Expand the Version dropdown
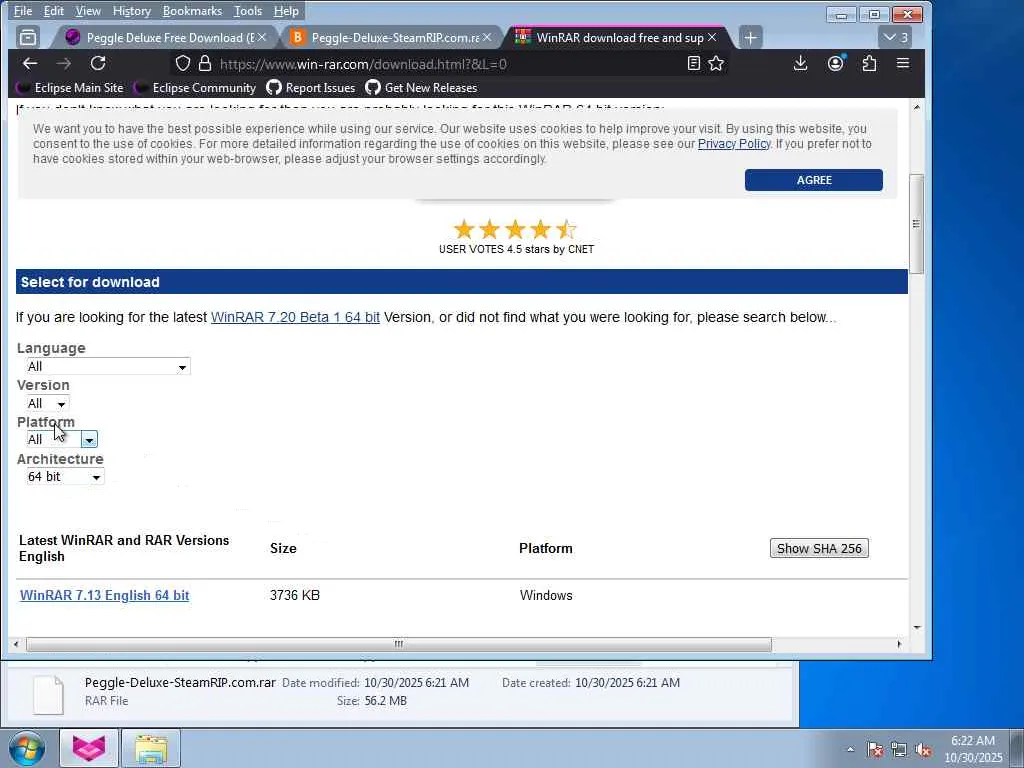1024x768 pixels. click(47, 404)
